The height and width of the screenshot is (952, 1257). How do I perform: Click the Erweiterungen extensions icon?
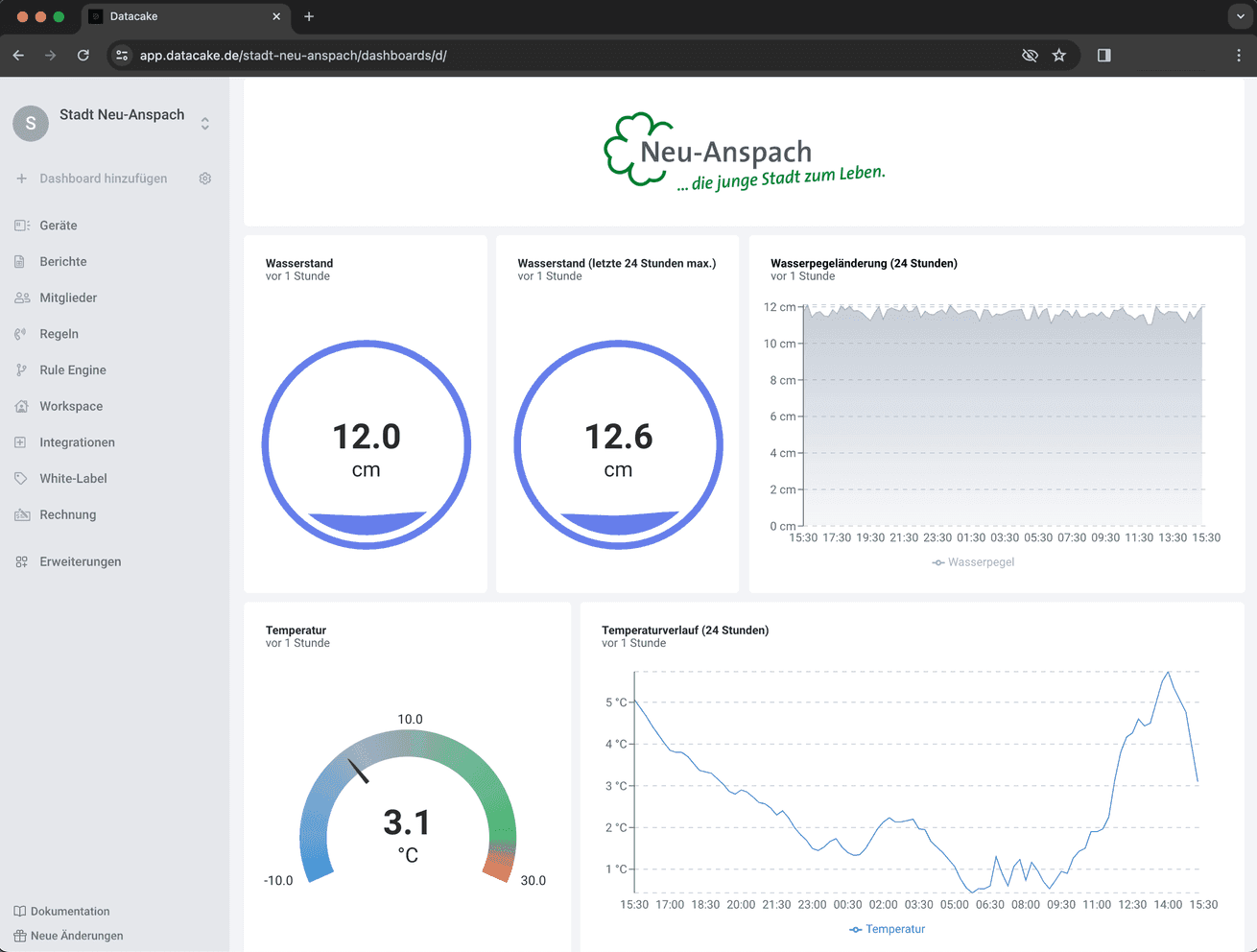click(x=21, y=562)
